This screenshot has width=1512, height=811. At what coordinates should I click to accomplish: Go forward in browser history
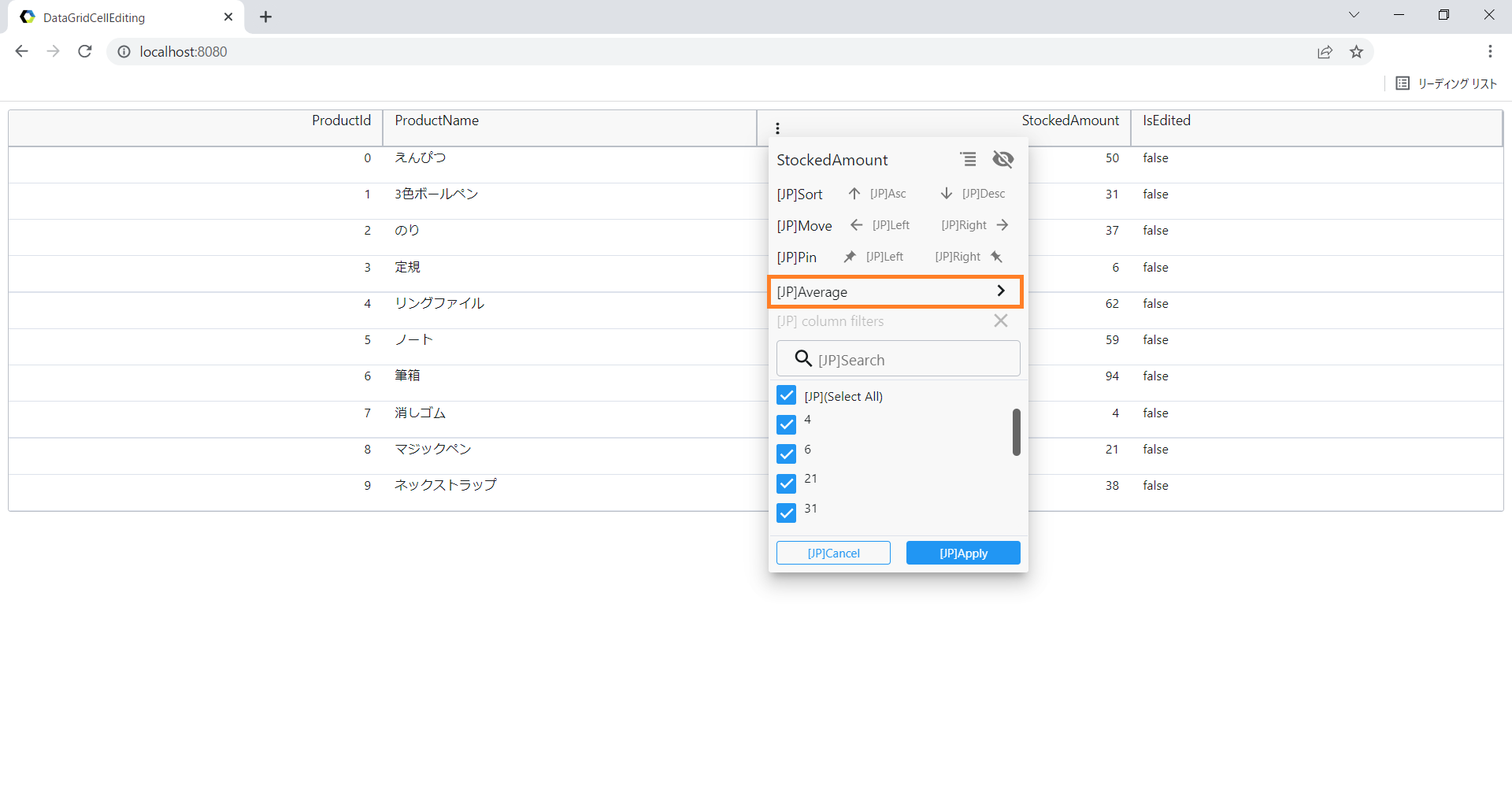click(x=54, y=52)
